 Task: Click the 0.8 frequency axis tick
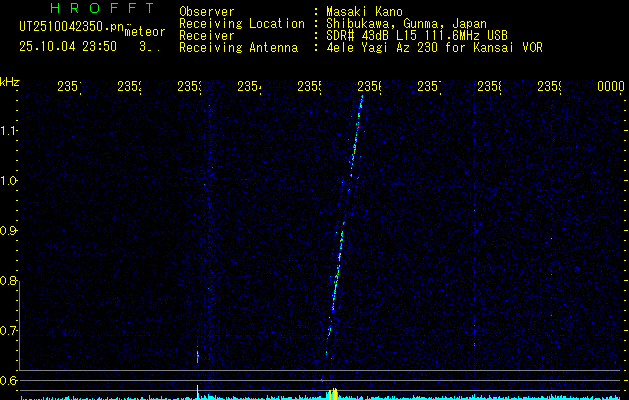pyautogui.click(x=10, y=281)
